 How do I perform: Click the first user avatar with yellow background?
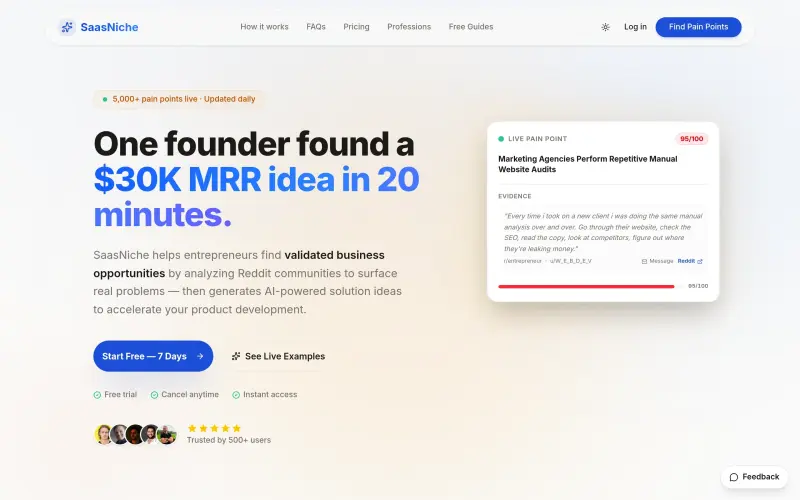(104, 434)
